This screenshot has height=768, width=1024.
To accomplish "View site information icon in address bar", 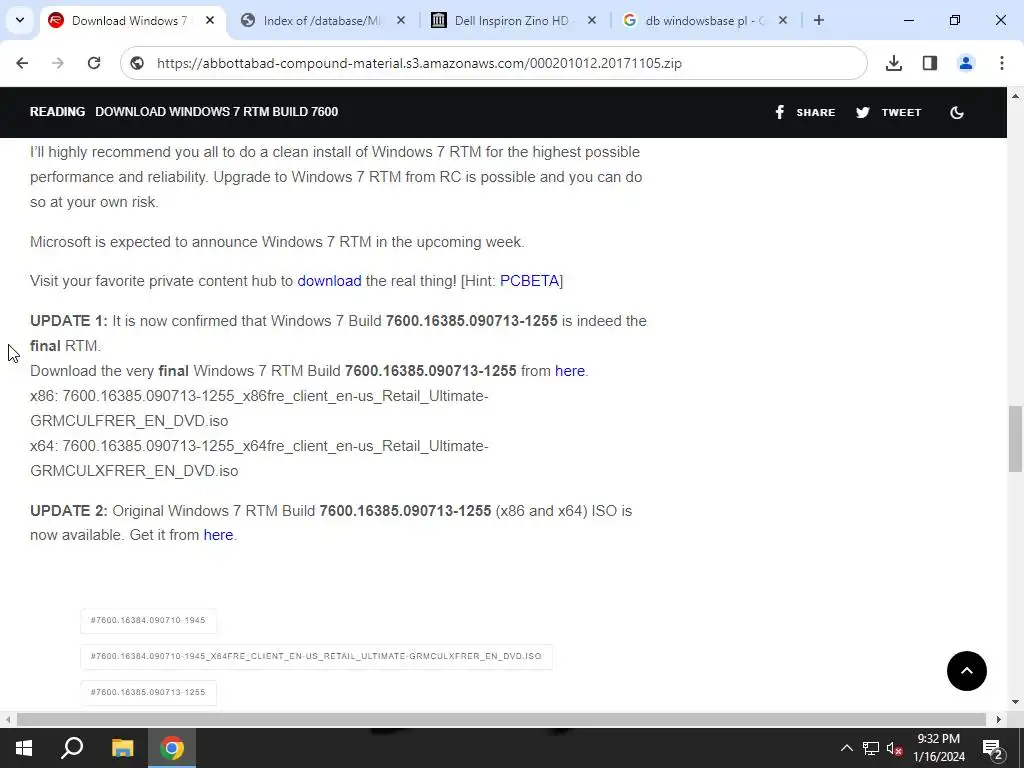I will pos(137,63).
